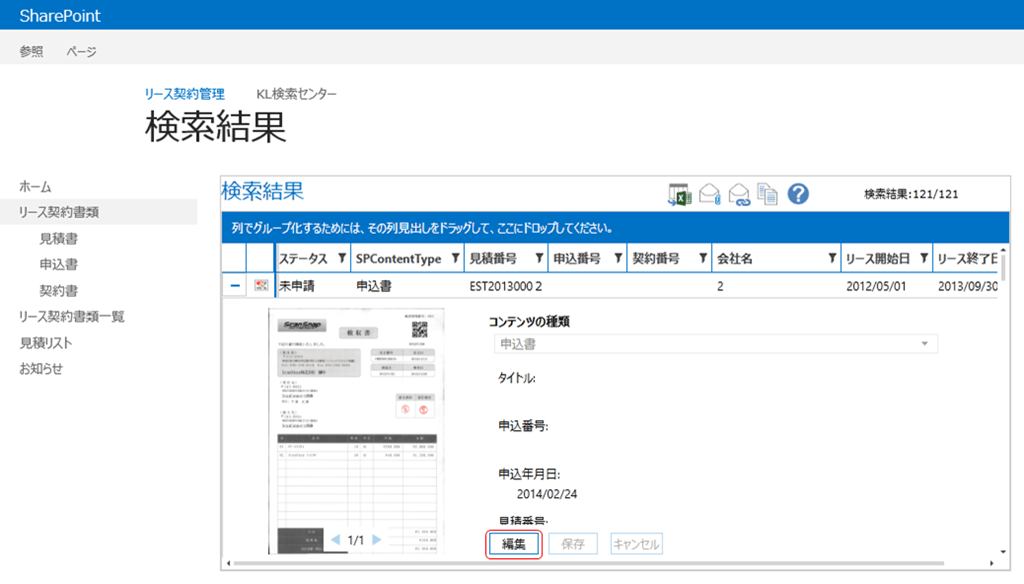Click the email attachment envelope icon
Image resolution: width=1024 pixels, height=584 pixels.
click(710, 195)
